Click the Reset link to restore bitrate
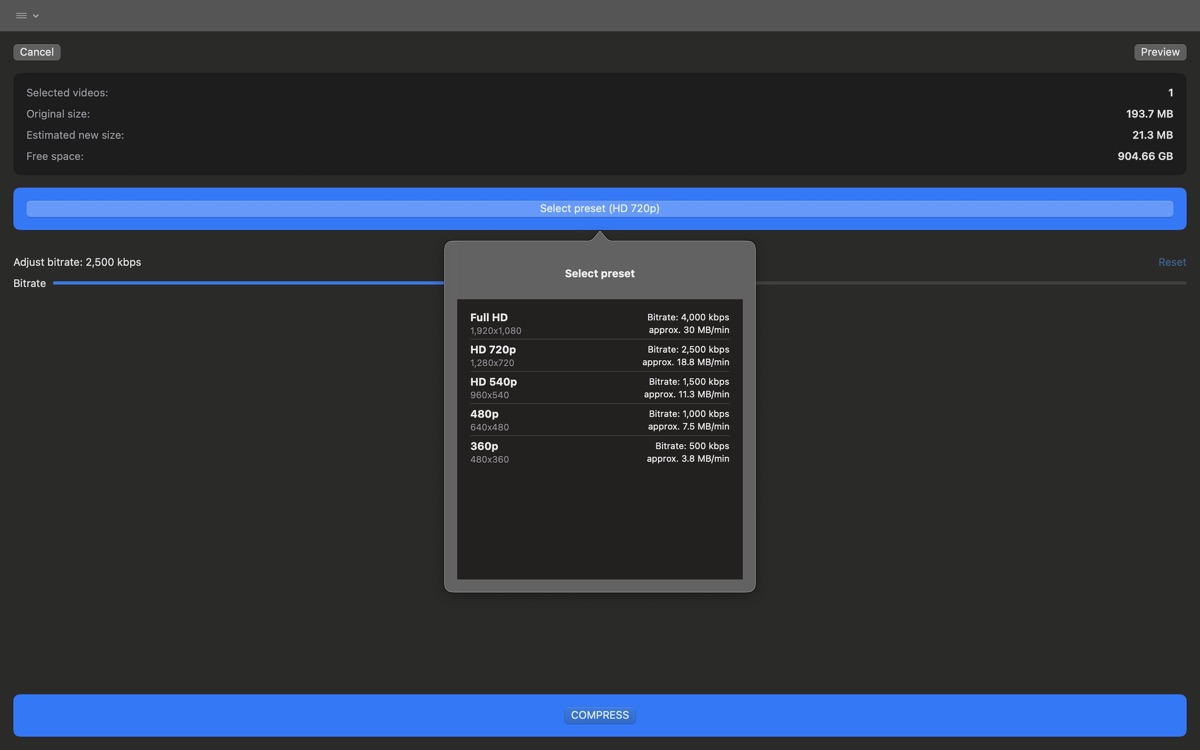The height and width of the screenshot is (750, 1200). tap(1171, 261)
